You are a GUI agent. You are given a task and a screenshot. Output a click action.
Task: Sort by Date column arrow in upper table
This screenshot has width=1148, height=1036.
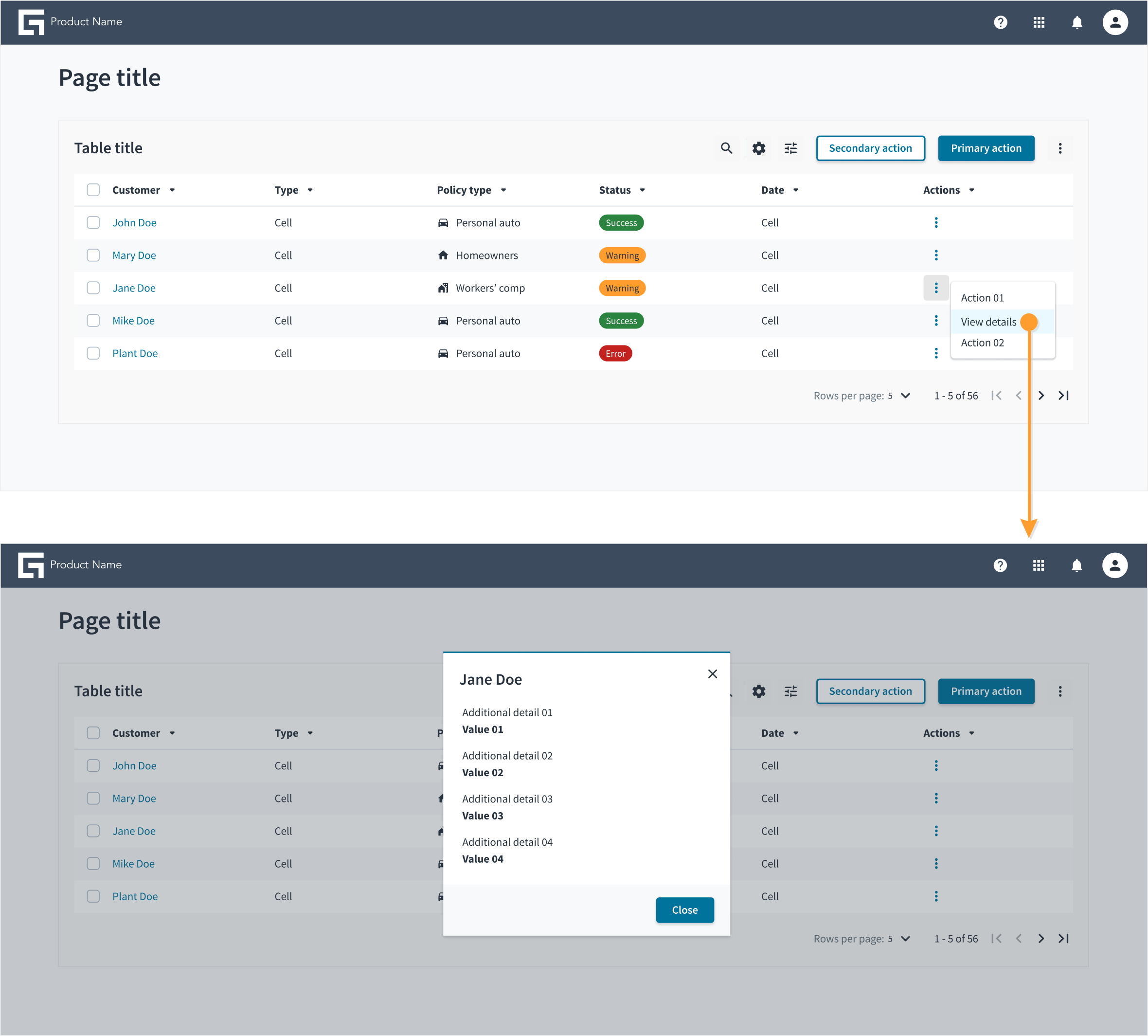pos(796,190)
